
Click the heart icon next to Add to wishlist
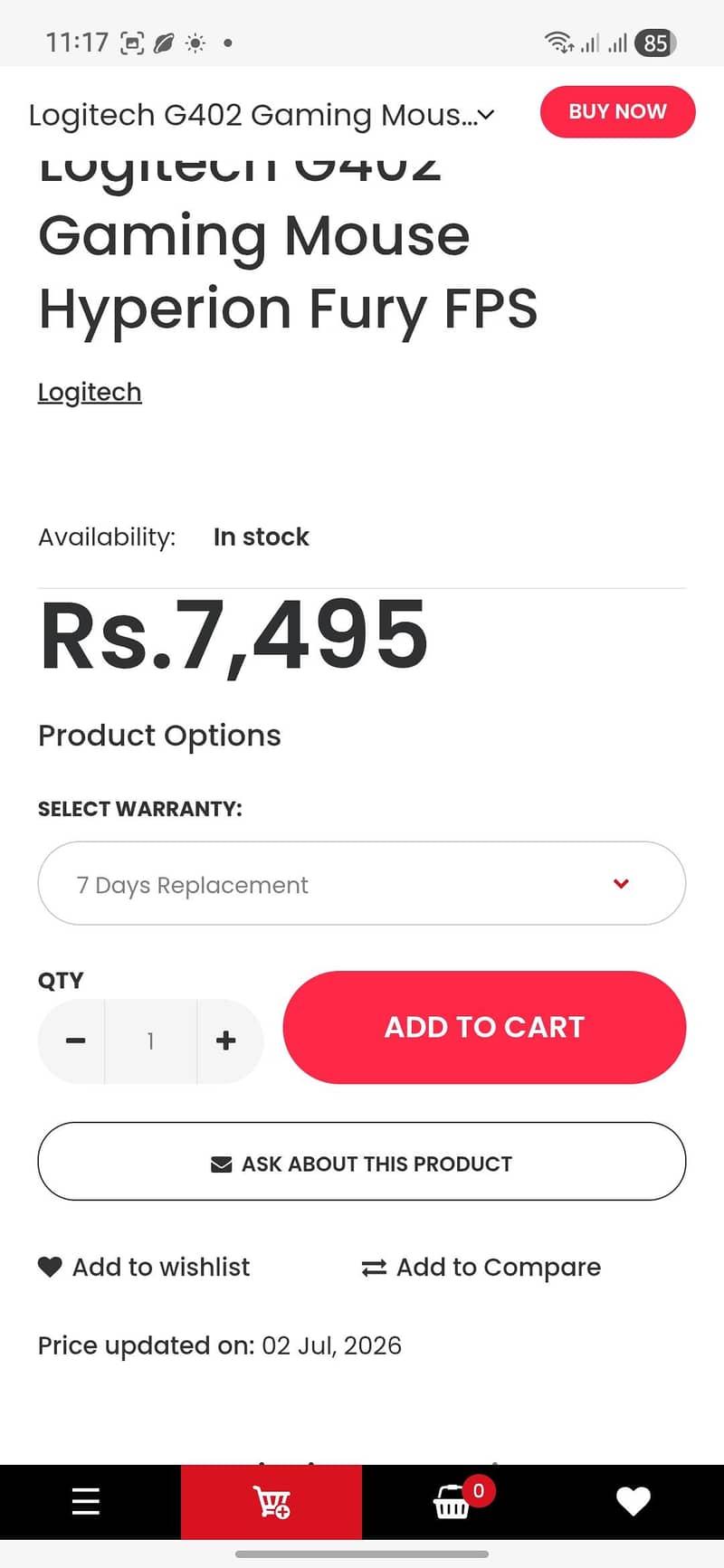click(50, 1267)
